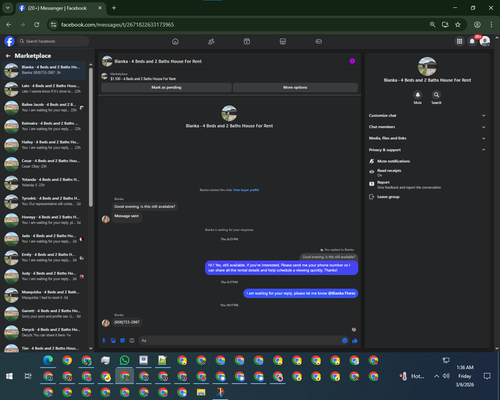Open the Facebook menu grid icon
This screenshot has height=400, width=500.
(459, 41)
